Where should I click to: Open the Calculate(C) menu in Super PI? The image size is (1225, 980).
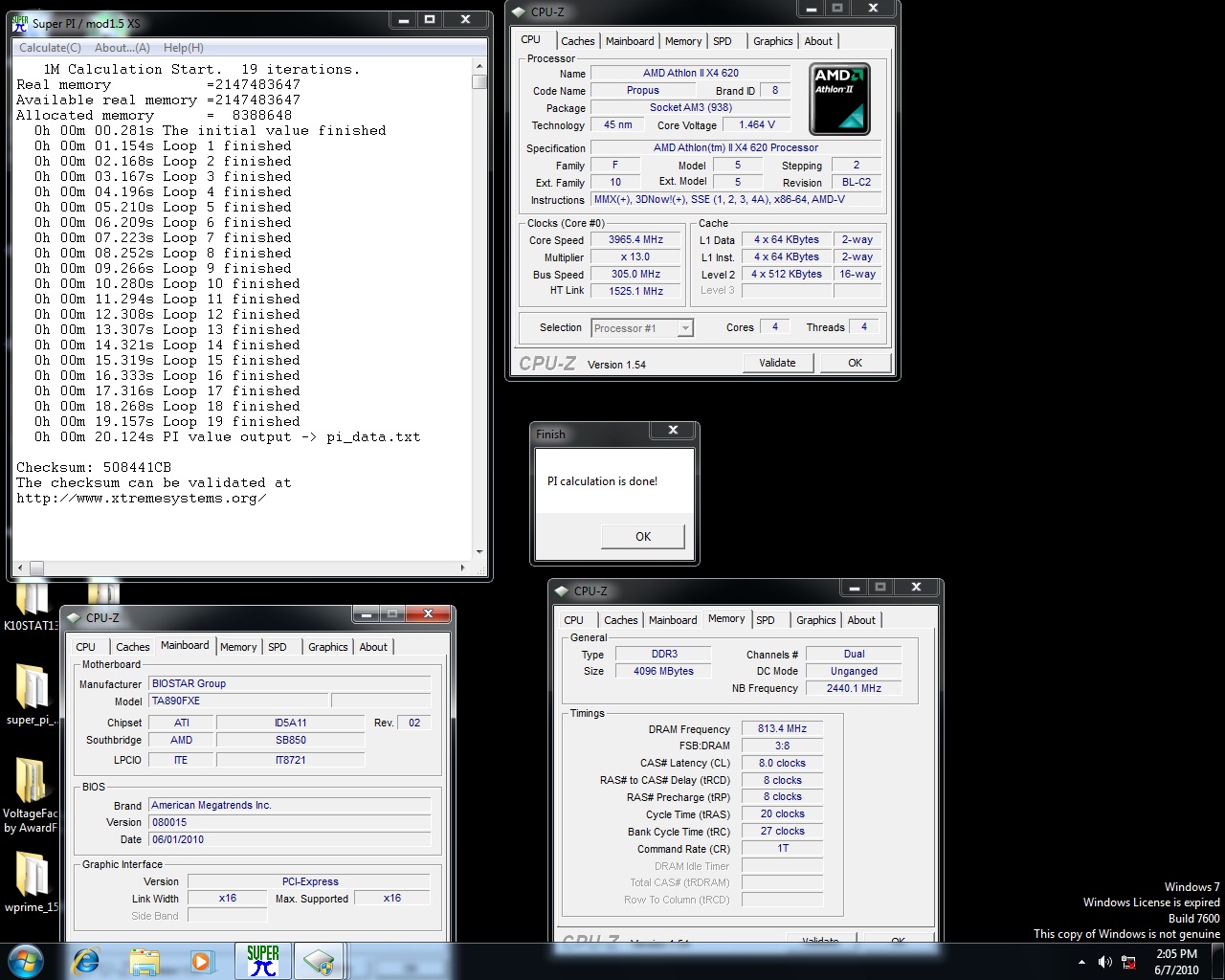click(50, 48)
